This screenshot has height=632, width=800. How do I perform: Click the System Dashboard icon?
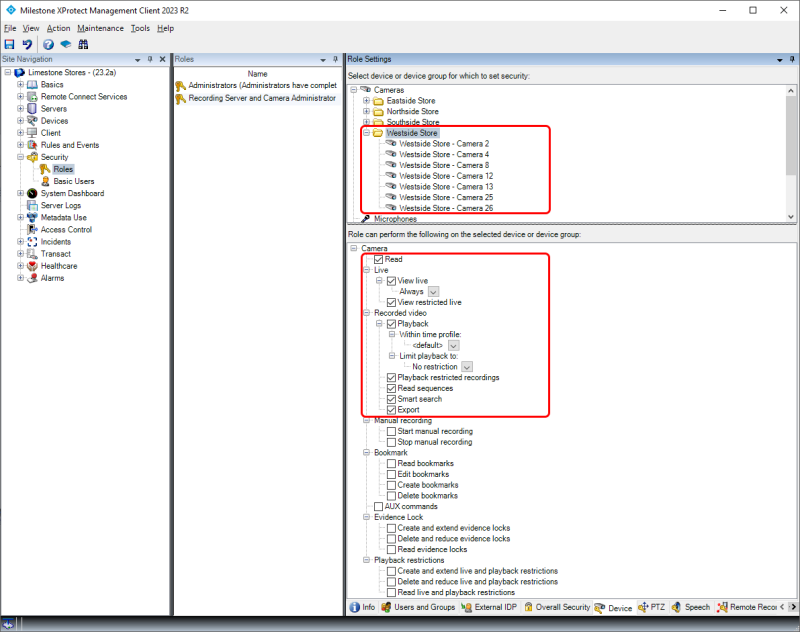[x=32, y=193]
